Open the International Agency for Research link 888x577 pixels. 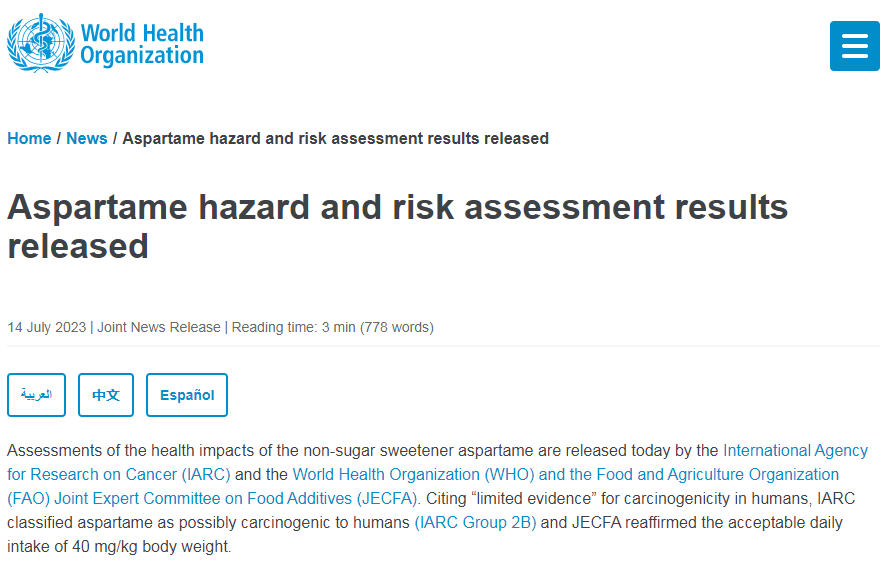click(x=795, y=450)
